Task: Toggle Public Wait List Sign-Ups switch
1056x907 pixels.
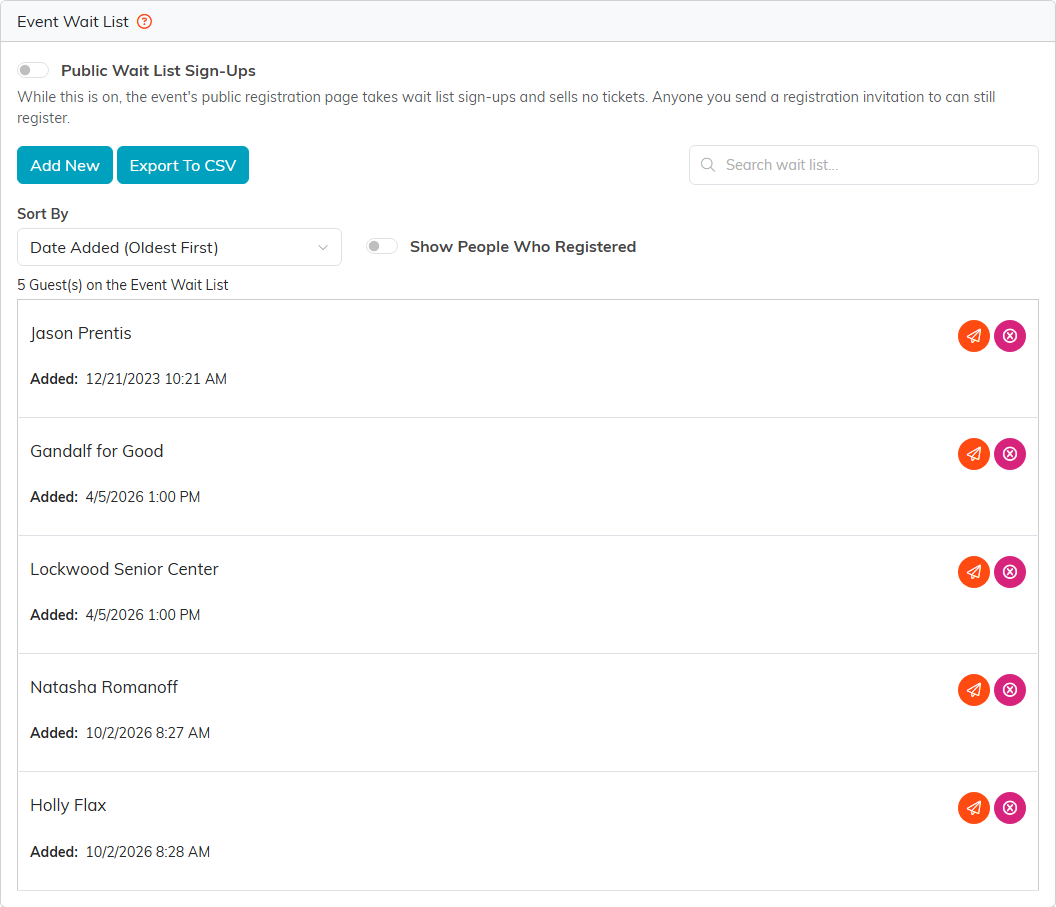Action: 33,70
